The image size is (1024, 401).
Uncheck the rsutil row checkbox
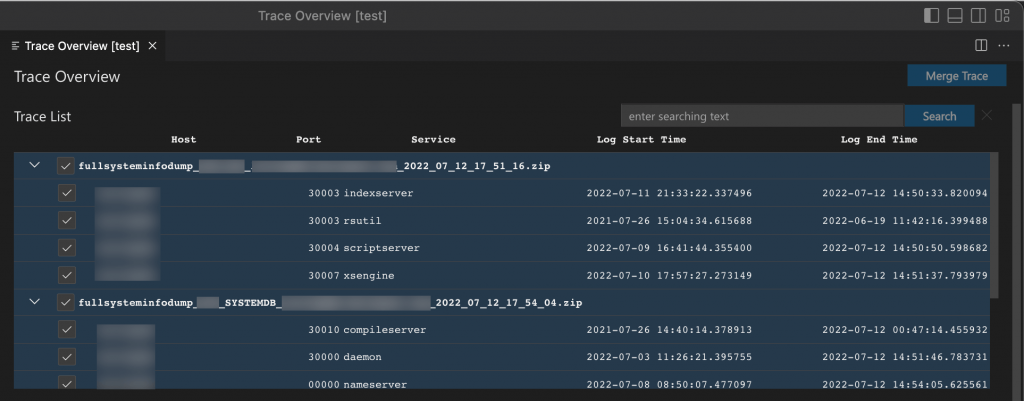[x=66, y=221]
